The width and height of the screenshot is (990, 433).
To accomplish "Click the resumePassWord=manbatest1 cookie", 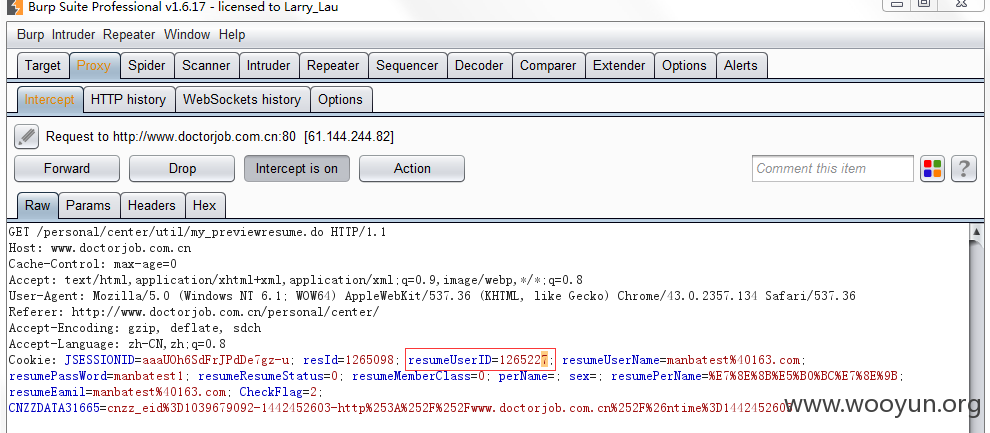I will coord(97,376).
